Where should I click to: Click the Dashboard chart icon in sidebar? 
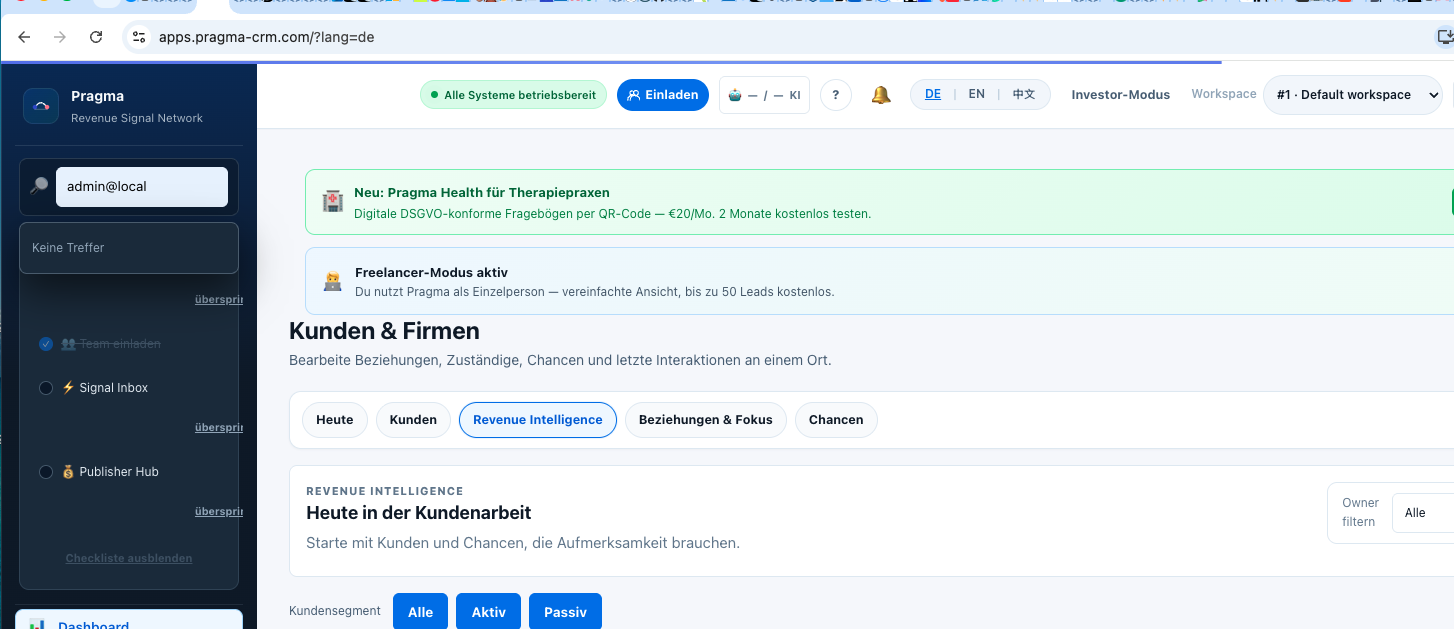point(36,624)
